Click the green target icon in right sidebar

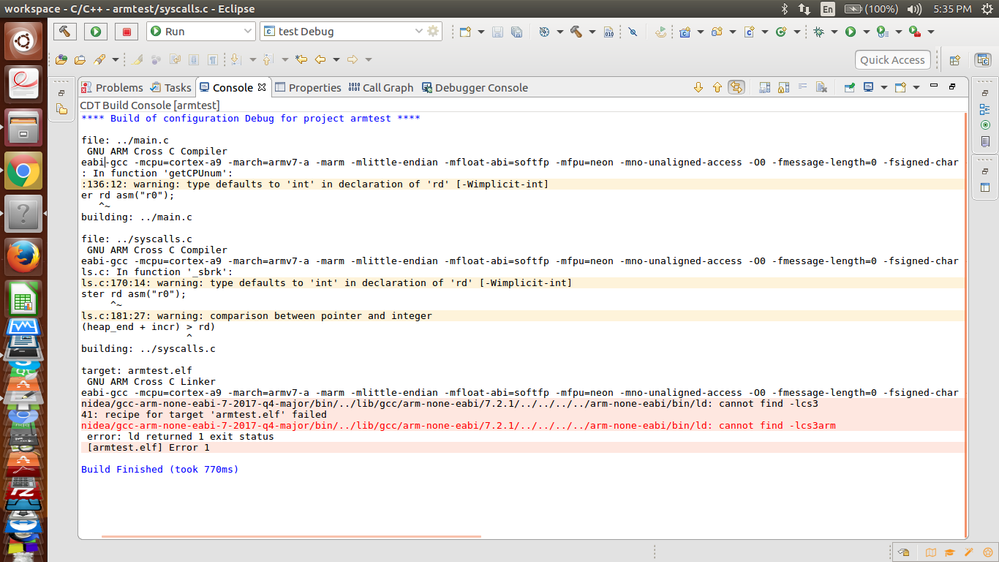[x=985, y=125]
